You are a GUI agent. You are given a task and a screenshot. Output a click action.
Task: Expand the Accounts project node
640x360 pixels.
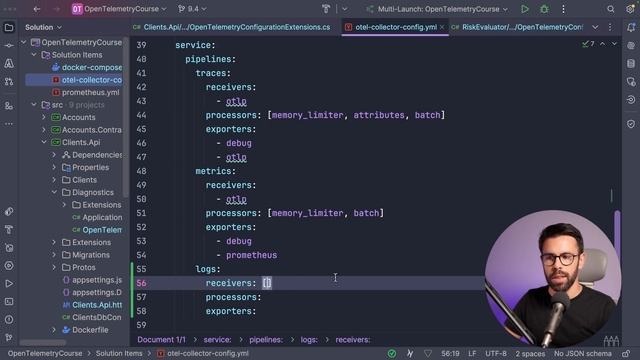(44, 118)
